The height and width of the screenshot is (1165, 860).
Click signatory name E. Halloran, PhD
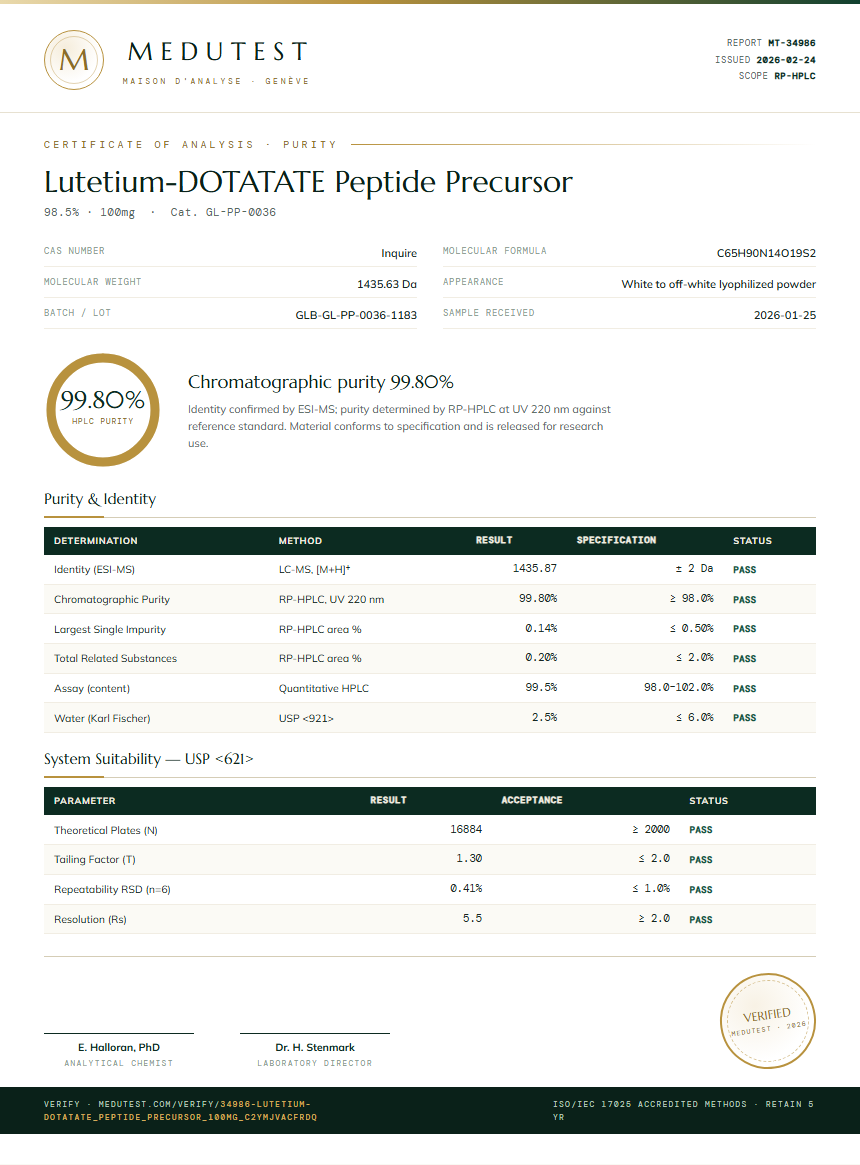(x=119, y=1048)
